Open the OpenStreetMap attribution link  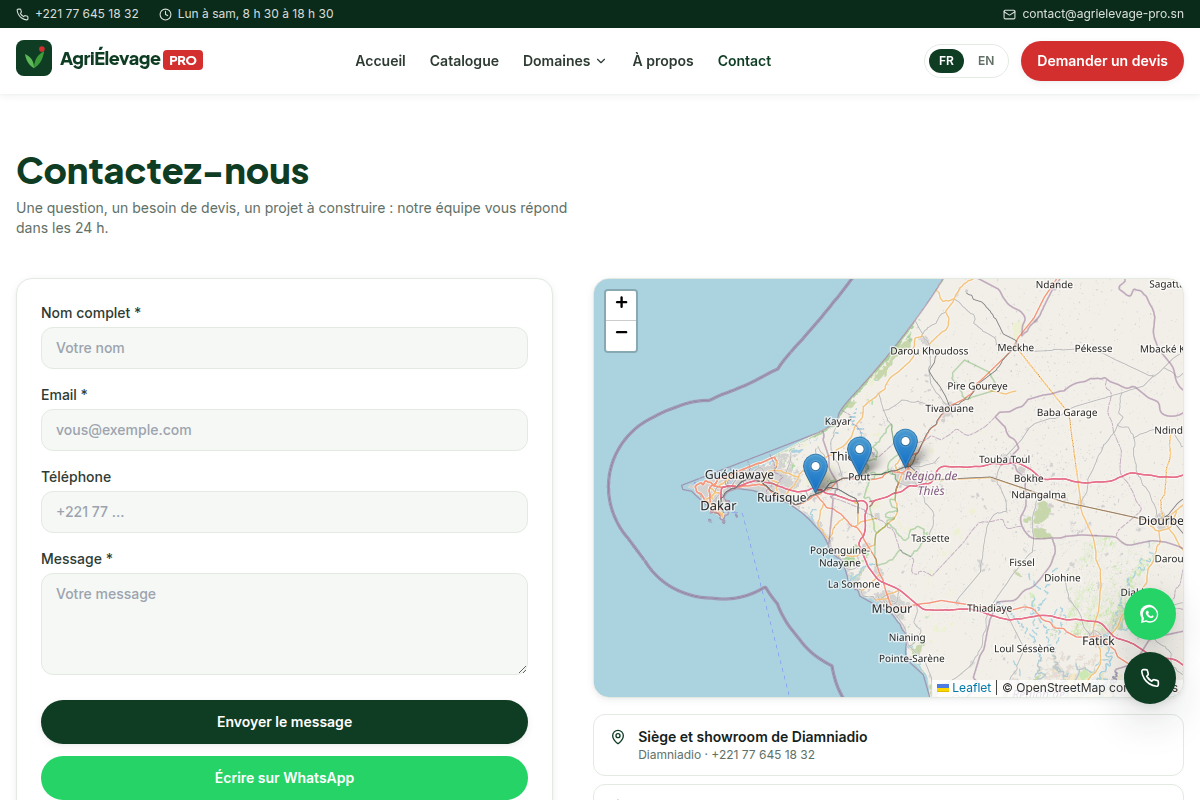point(1060,688)
